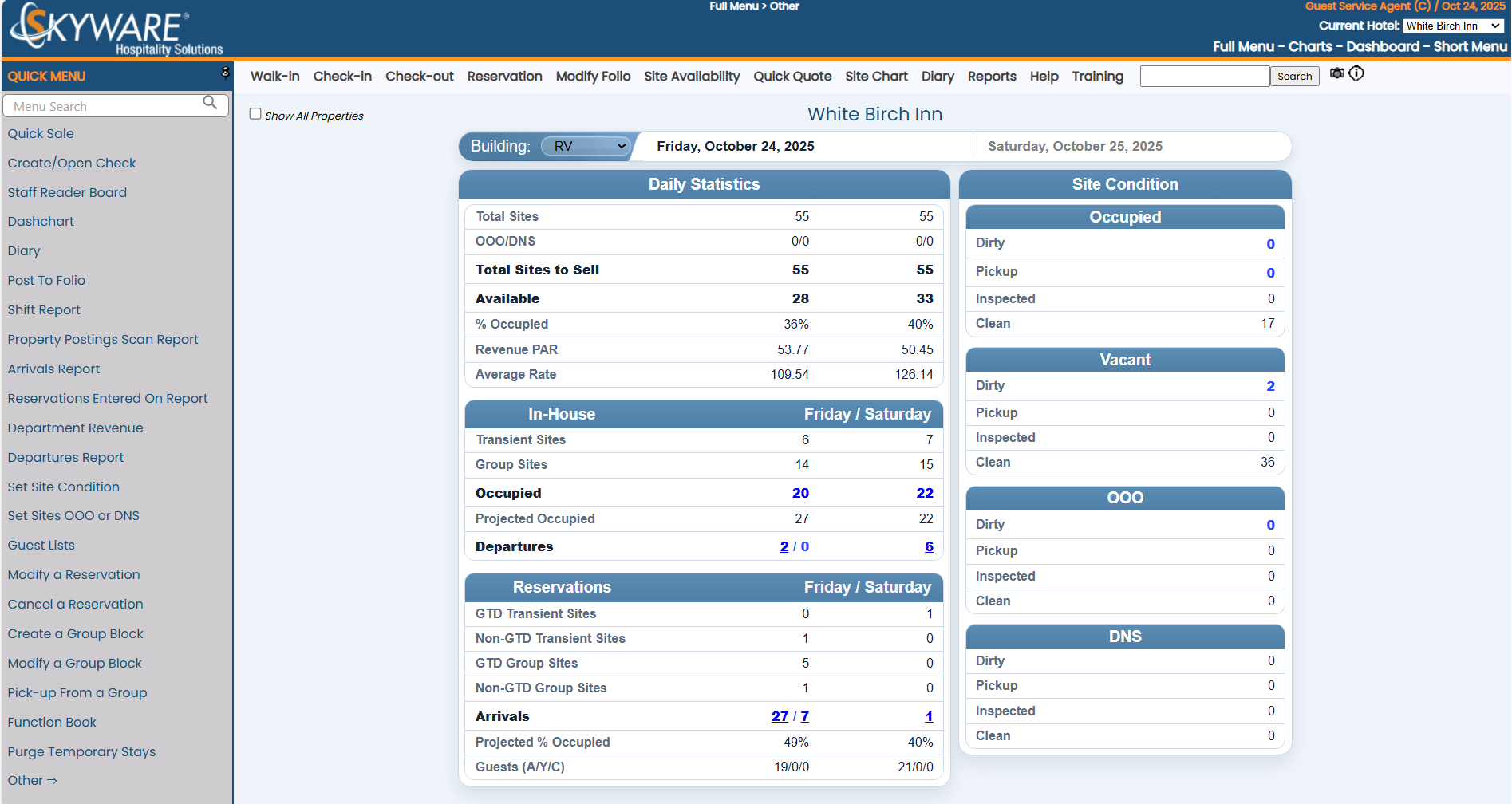Open the Current Hotel dropdown
This screenshot has height=804, width=1512.
1453,26
